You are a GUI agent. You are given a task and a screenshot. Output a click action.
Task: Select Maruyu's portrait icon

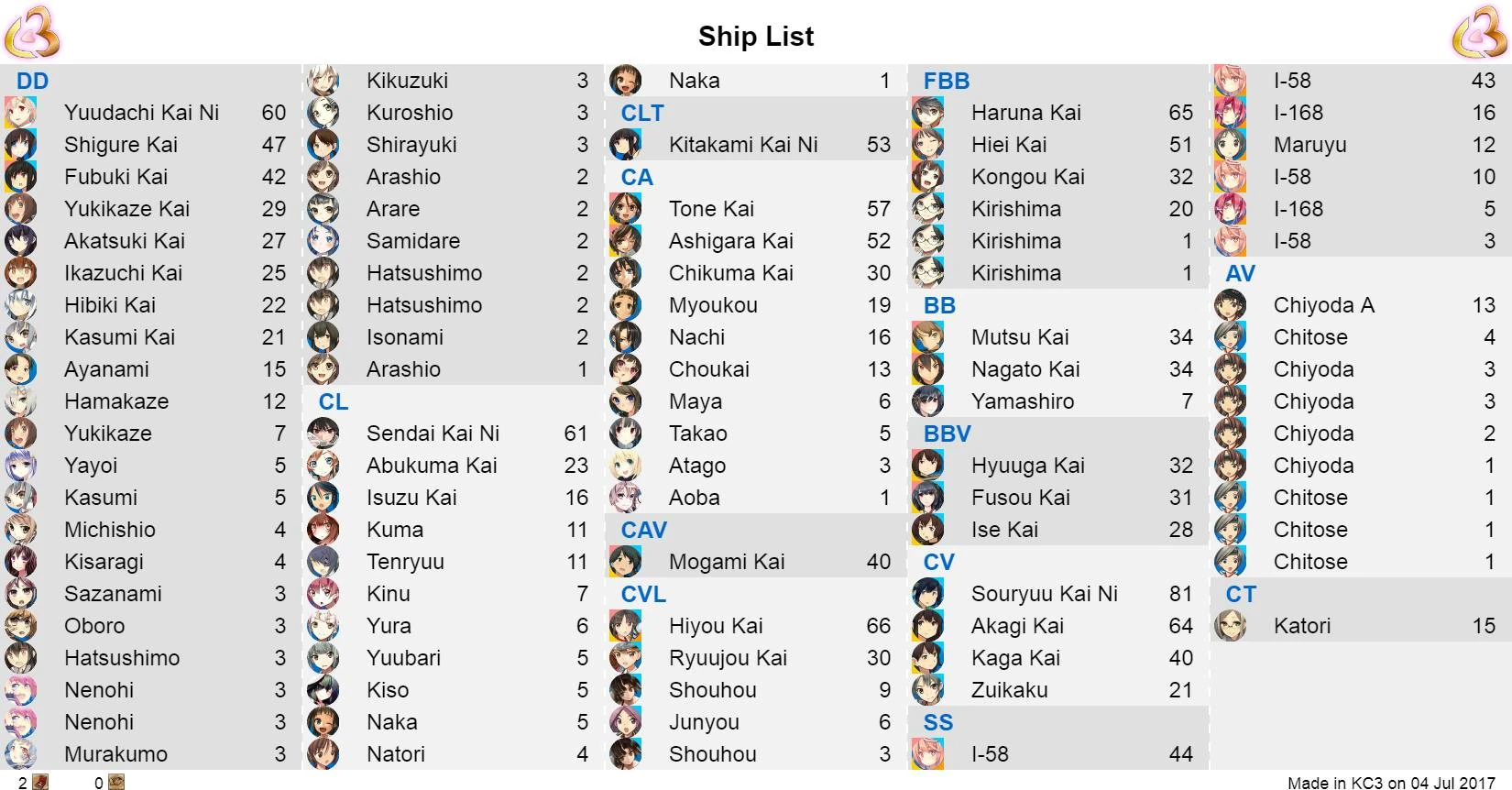(1230, 145)
